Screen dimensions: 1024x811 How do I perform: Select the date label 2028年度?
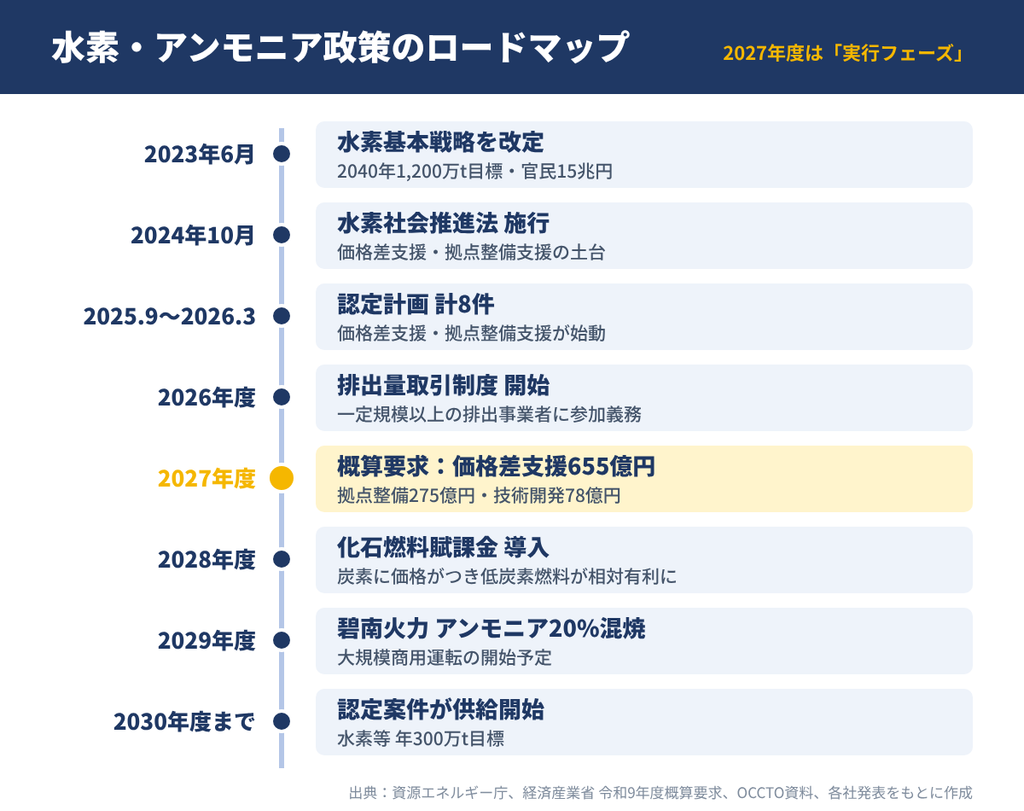206,560
